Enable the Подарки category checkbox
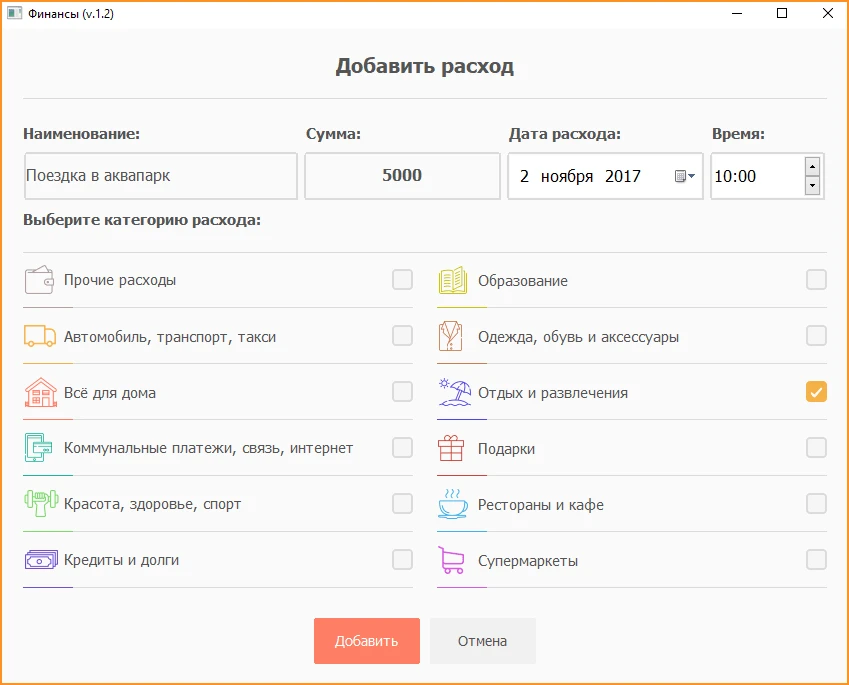849x685 pixels. (x=815, y=448)
